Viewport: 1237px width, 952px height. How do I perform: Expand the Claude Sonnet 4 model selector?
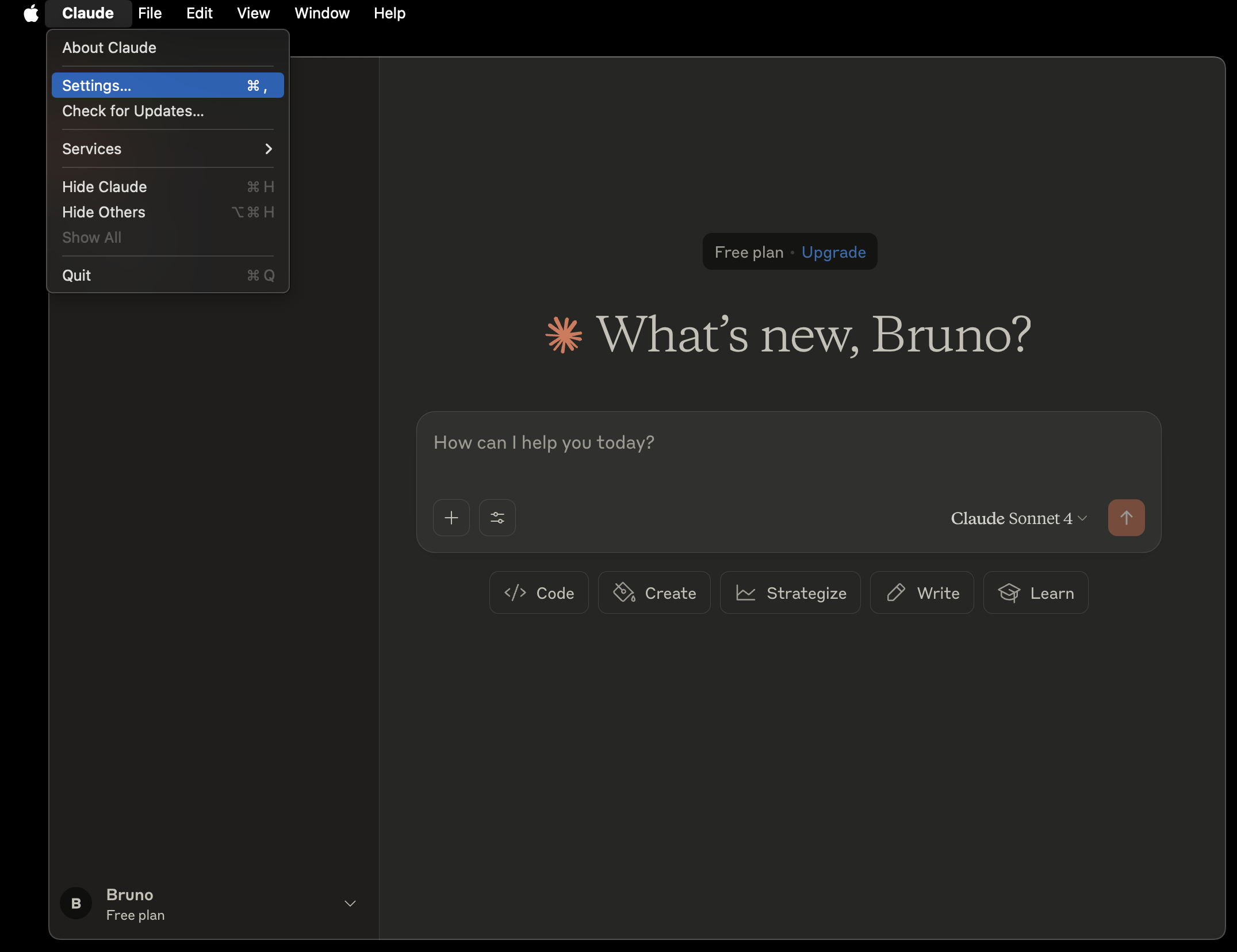(1018, 518)
